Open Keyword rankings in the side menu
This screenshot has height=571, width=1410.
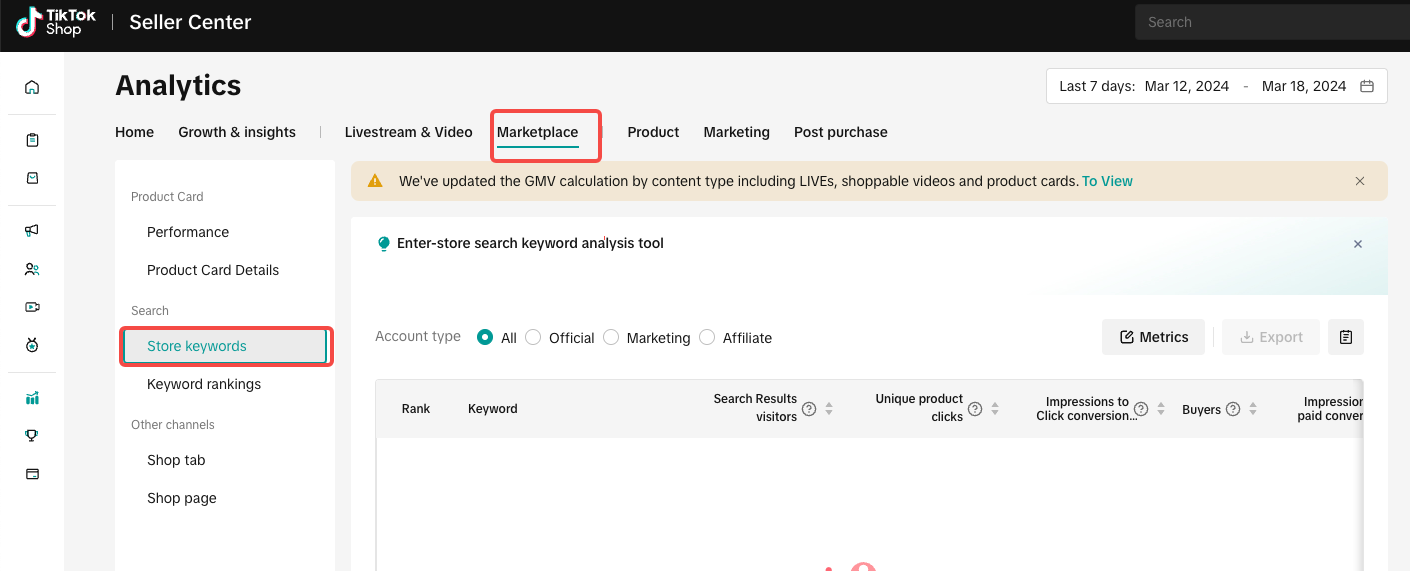204,384
